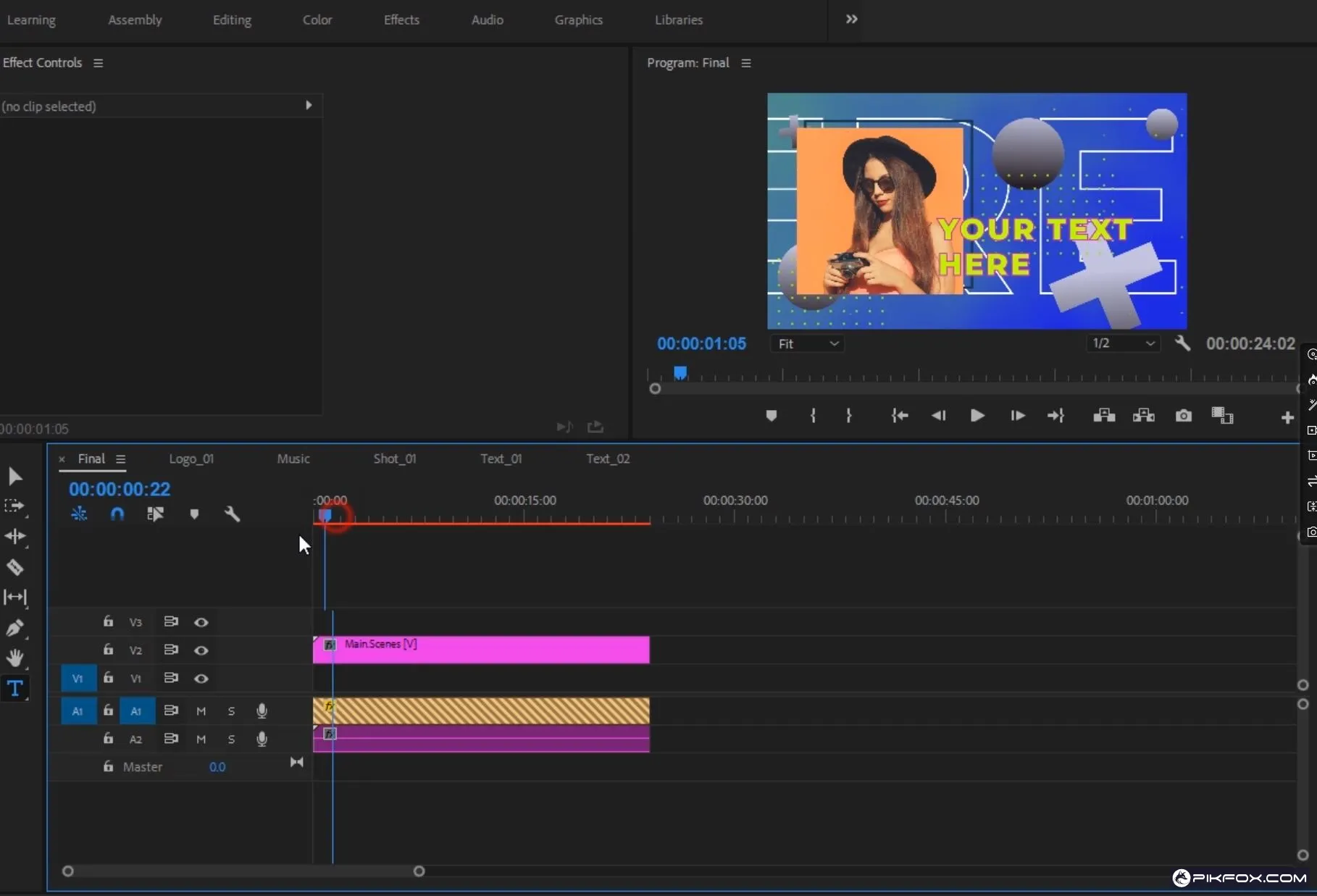Click the Mark In button
This screenshot has height=896, width=1317.
(814, 416)
